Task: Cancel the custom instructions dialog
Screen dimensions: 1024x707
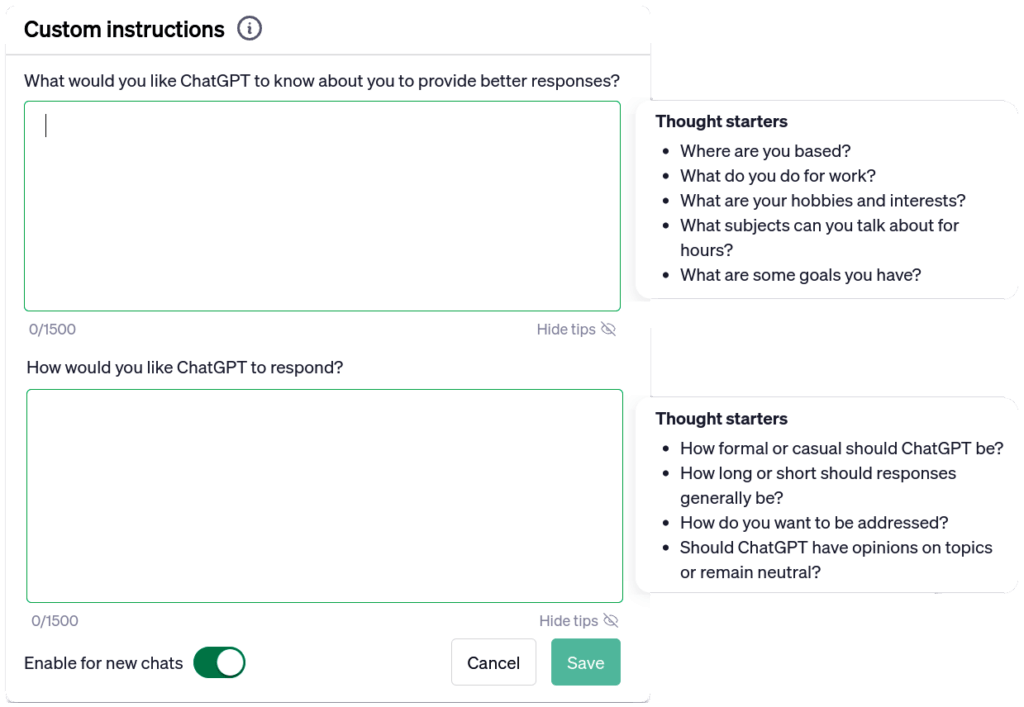Action: coord(493,662)
